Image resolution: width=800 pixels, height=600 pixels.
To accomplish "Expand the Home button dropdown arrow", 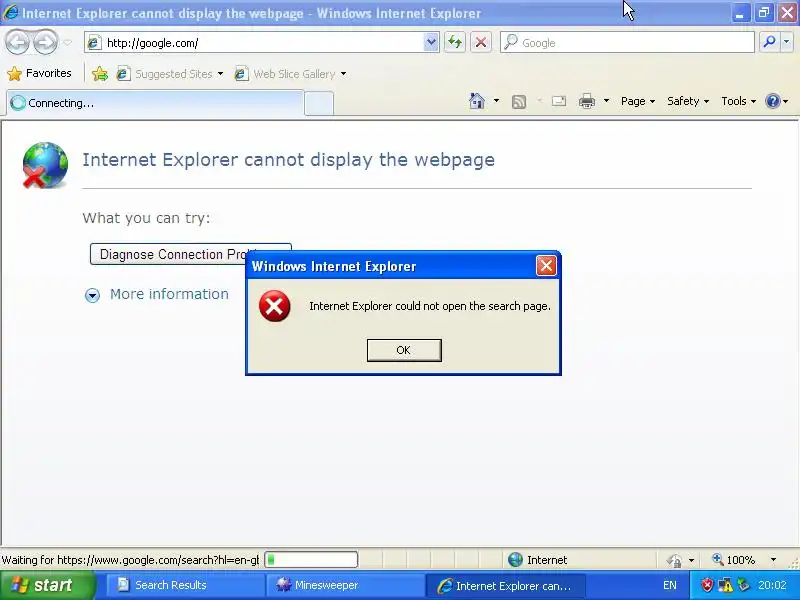I will pos(496,101).
